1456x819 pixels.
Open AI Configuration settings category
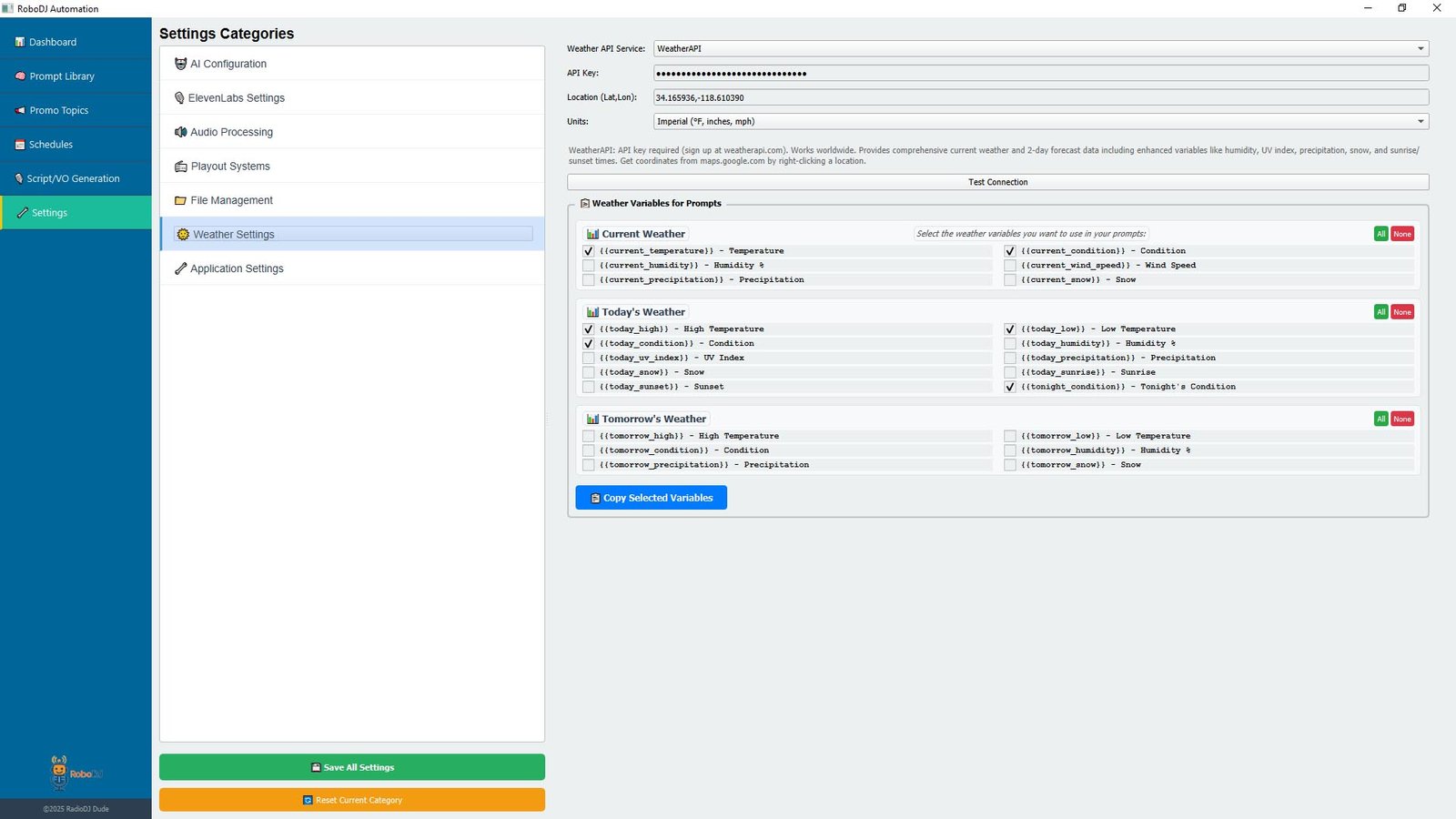(228, 64)
